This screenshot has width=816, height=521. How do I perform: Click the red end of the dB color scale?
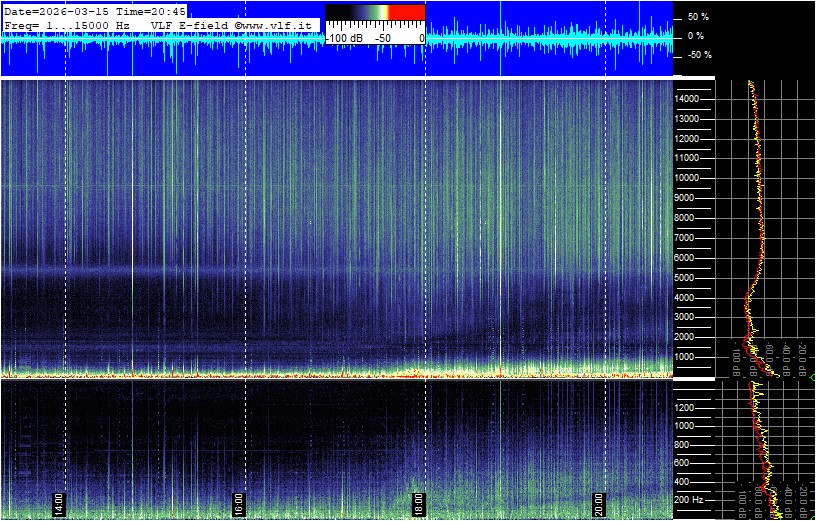(406, 13)
